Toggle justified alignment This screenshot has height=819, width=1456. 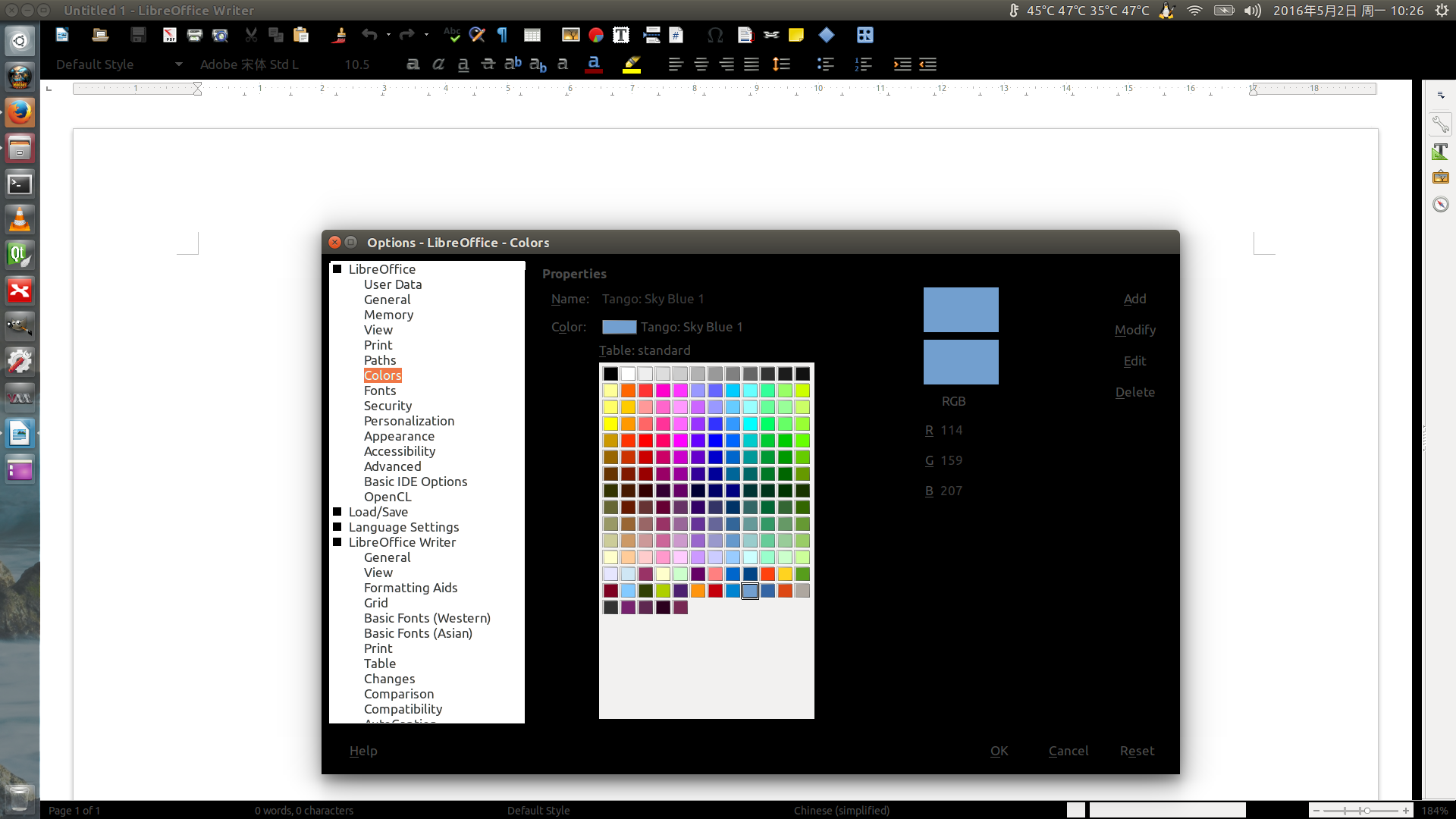752,64
